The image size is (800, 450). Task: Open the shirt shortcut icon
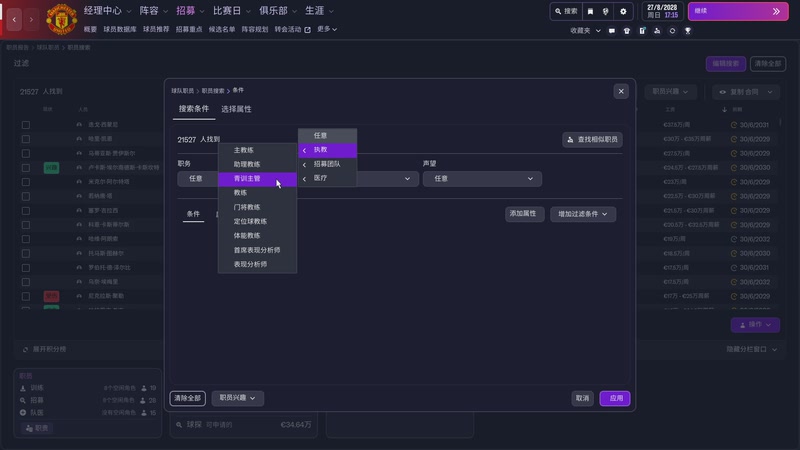pyautogui.click(x=627, y=31)
